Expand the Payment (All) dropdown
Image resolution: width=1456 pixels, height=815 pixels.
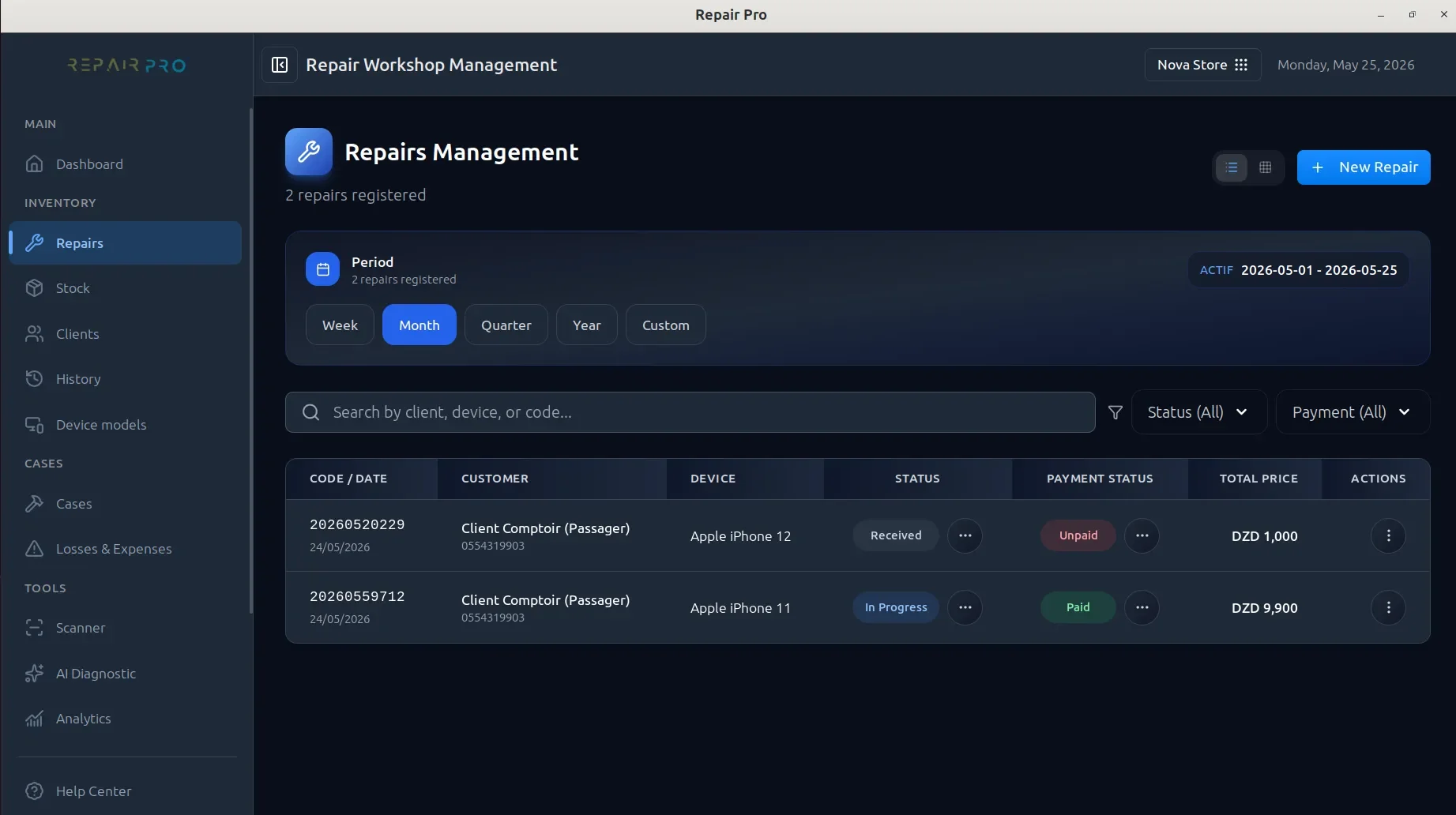coord(1353,412)
